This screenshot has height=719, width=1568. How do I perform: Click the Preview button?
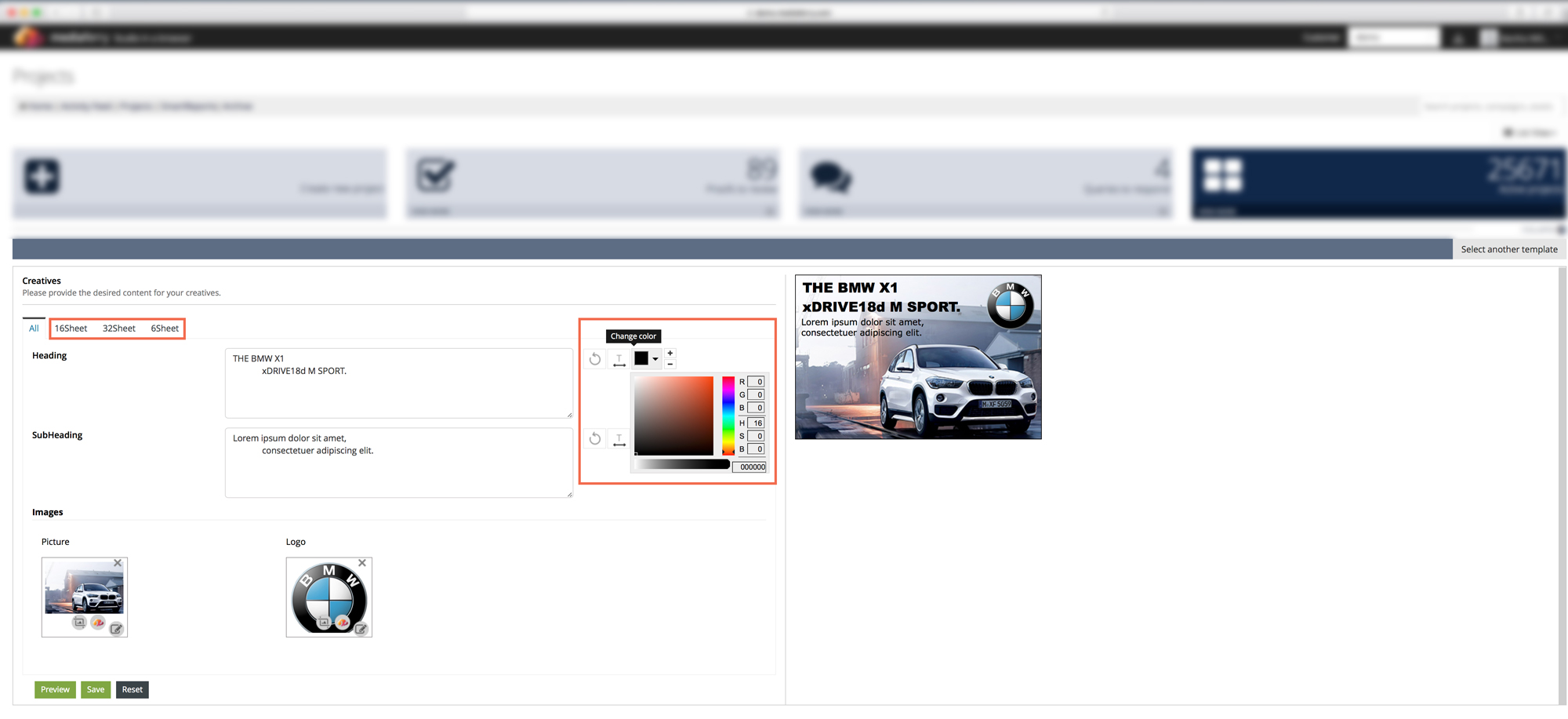55,690
